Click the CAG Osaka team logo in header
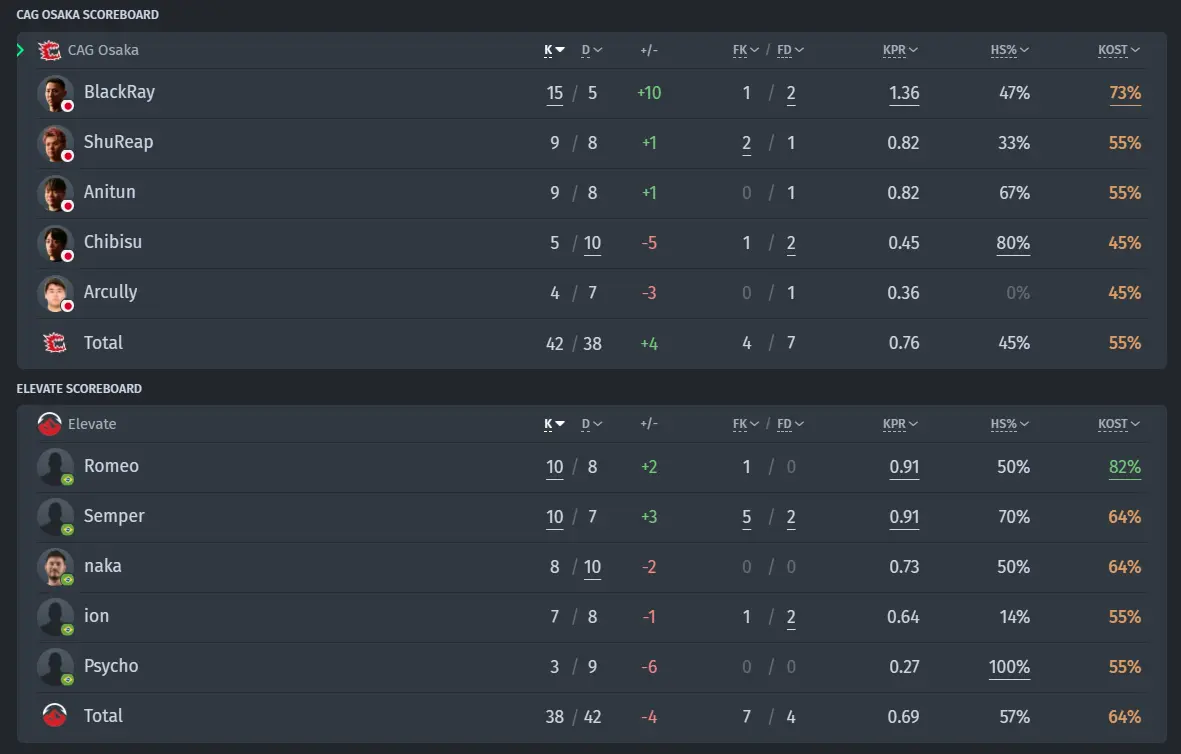 50,50
